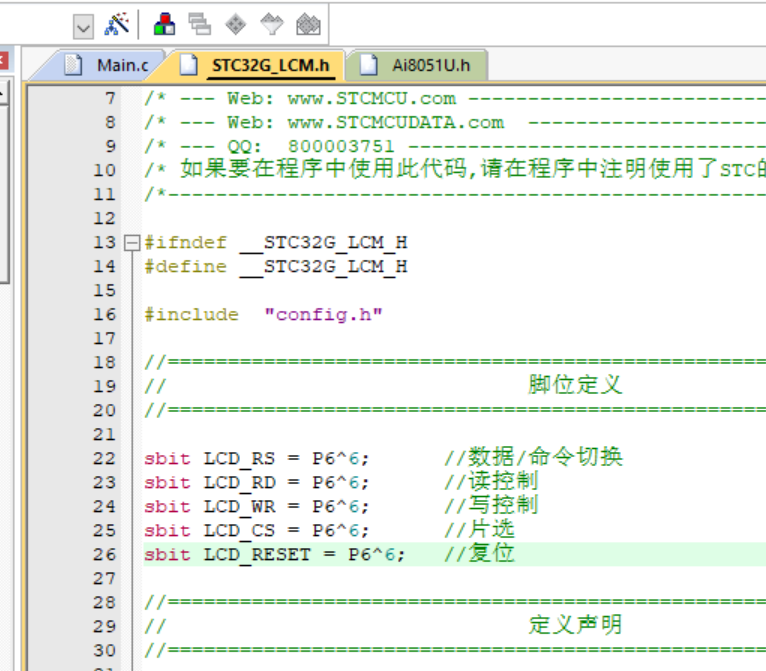Click the comment "//片选" on line 25
This screenshot has height=671, width=766.
pyautogui.click(x=480, y=530)
